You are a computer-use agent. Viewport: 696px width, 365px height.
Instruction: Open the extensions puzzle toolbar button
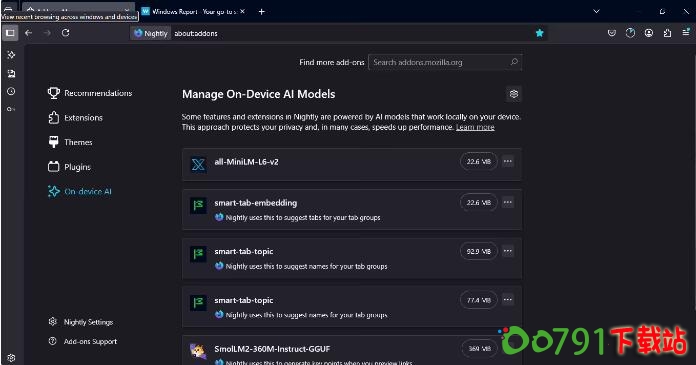pyautogui.click(x=667, y=33)
